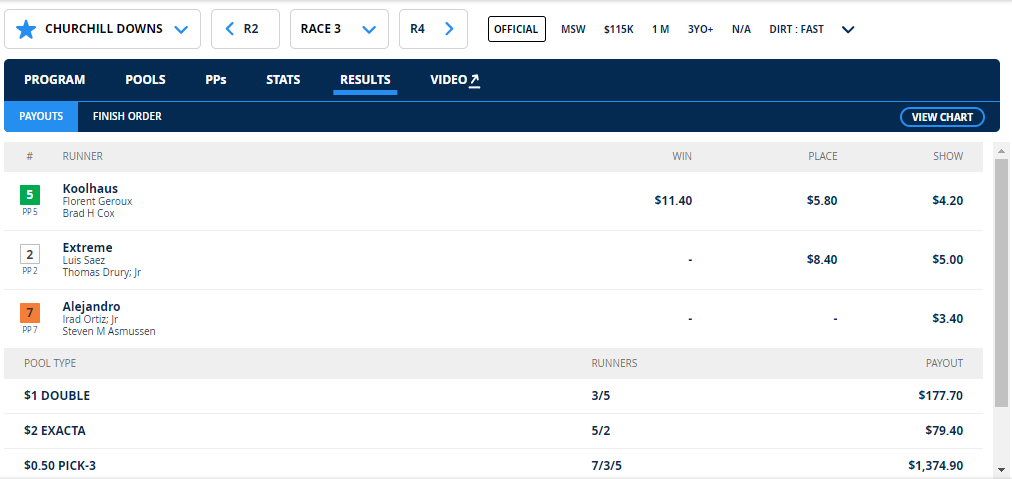The height and width of the screenshot is (479, 1012).
Task: Click the scrollbar up arrow
Action: (x=1001, y=151)
